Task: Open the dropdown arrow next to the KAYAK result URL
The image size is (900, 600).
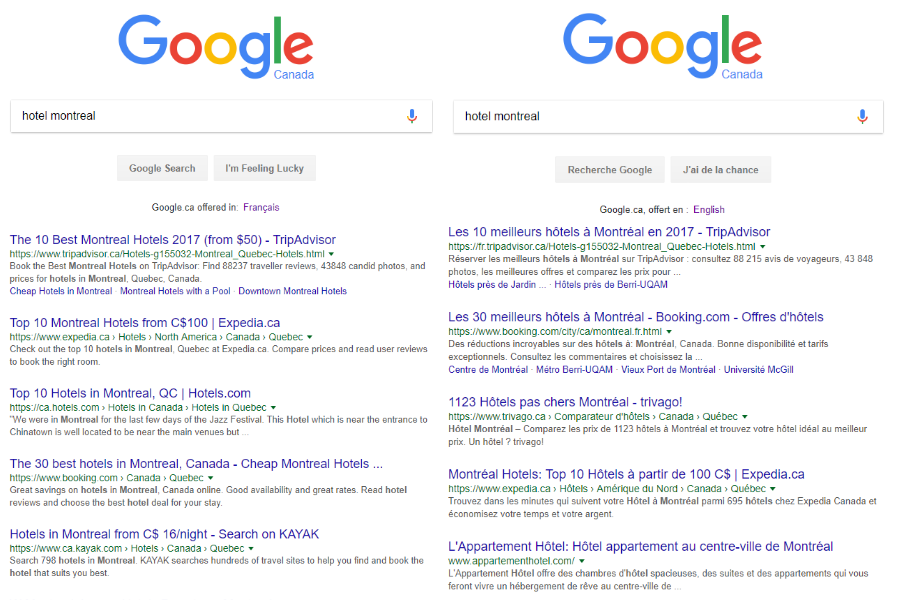Action: (252, 548)
